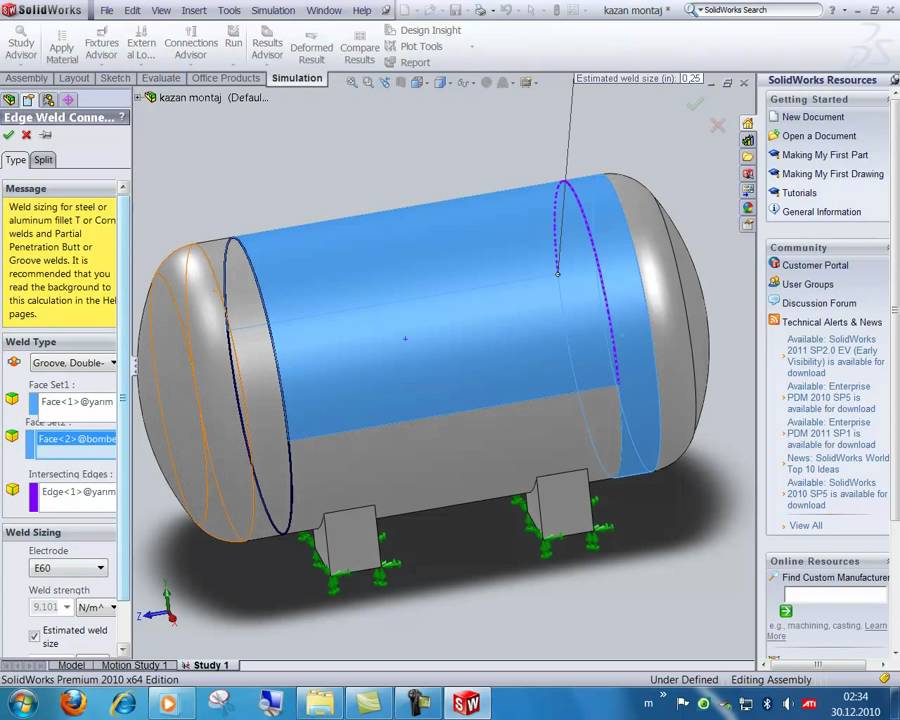Image resolution: width=900 pixels, height=720 pixels.
Task: Open Plot Tools menu
Action: [x=414, y=47]
